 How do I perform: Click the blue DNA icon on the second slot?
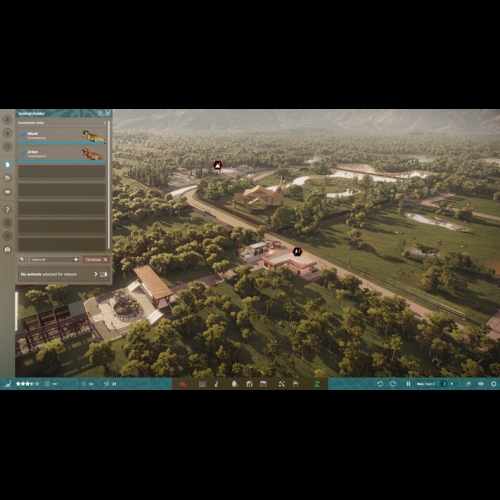(x=23, y=154)
